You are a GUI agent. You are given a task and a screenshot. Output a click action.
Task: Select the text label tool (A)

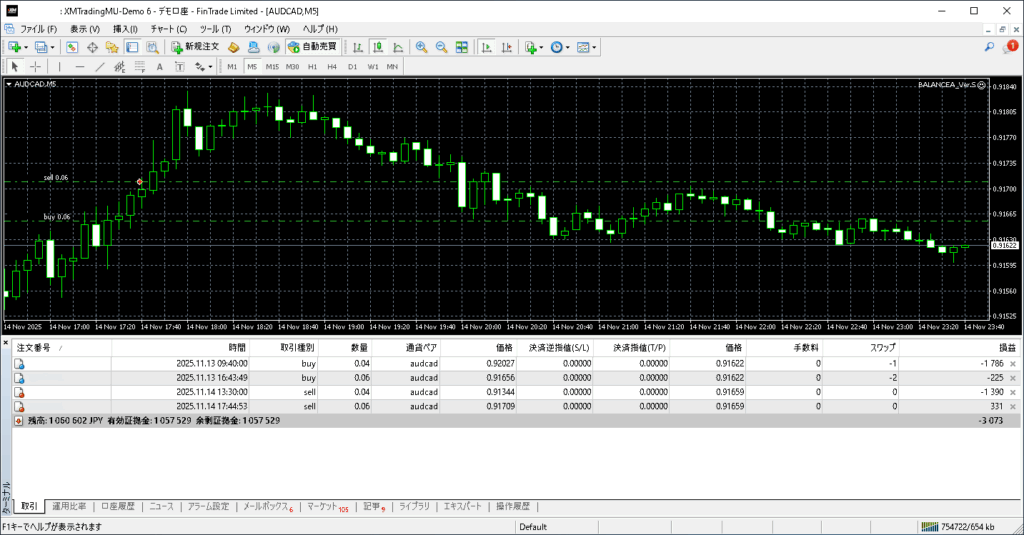click(x=160, y=67)
